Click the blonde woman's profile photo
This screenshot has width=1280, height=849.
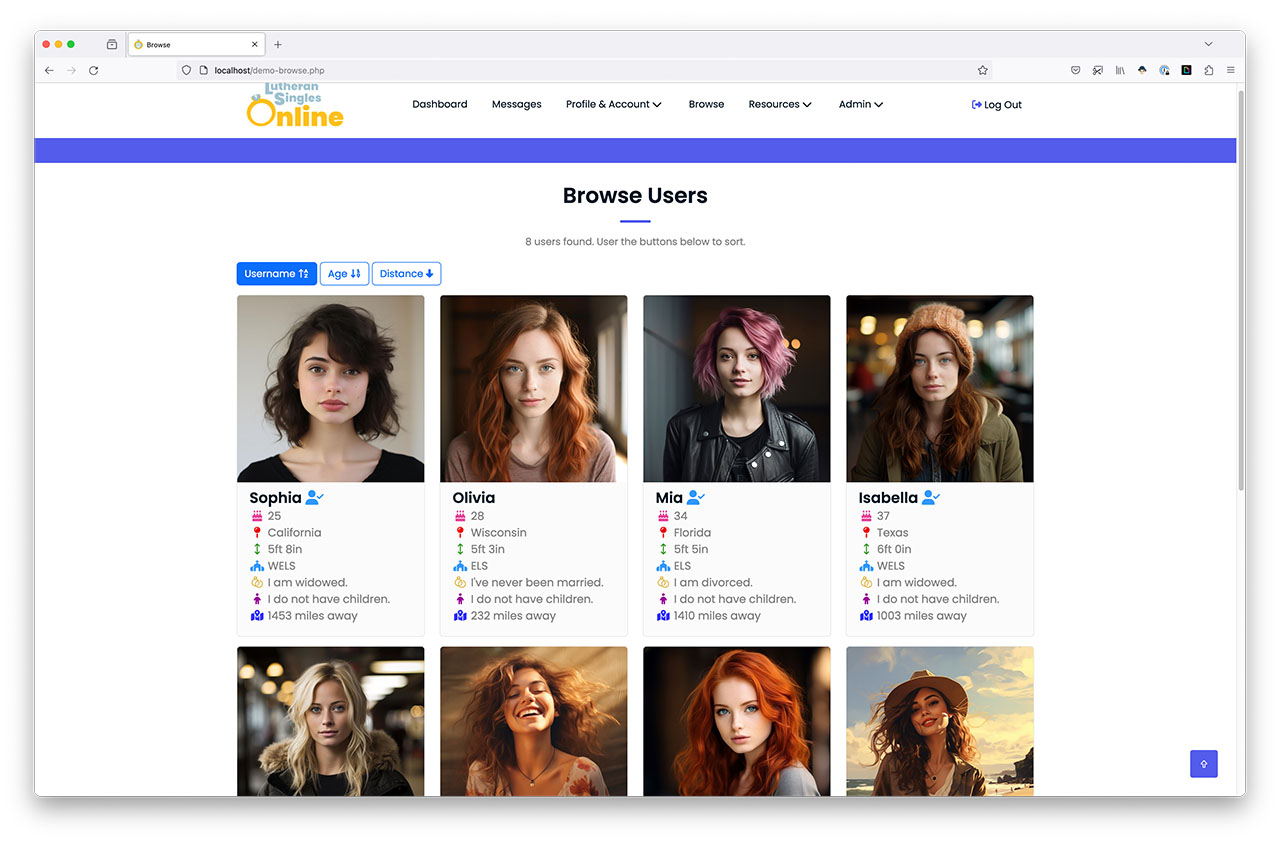[x=331, y=721]
